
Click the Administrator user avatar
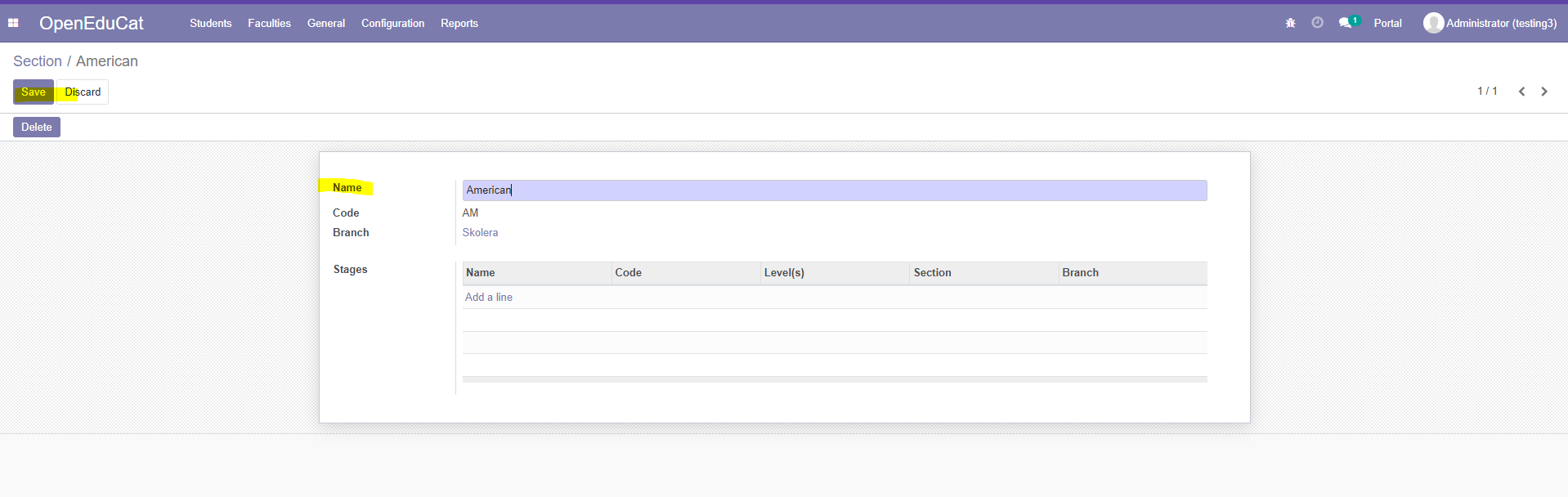click(x=1433, y=23)
